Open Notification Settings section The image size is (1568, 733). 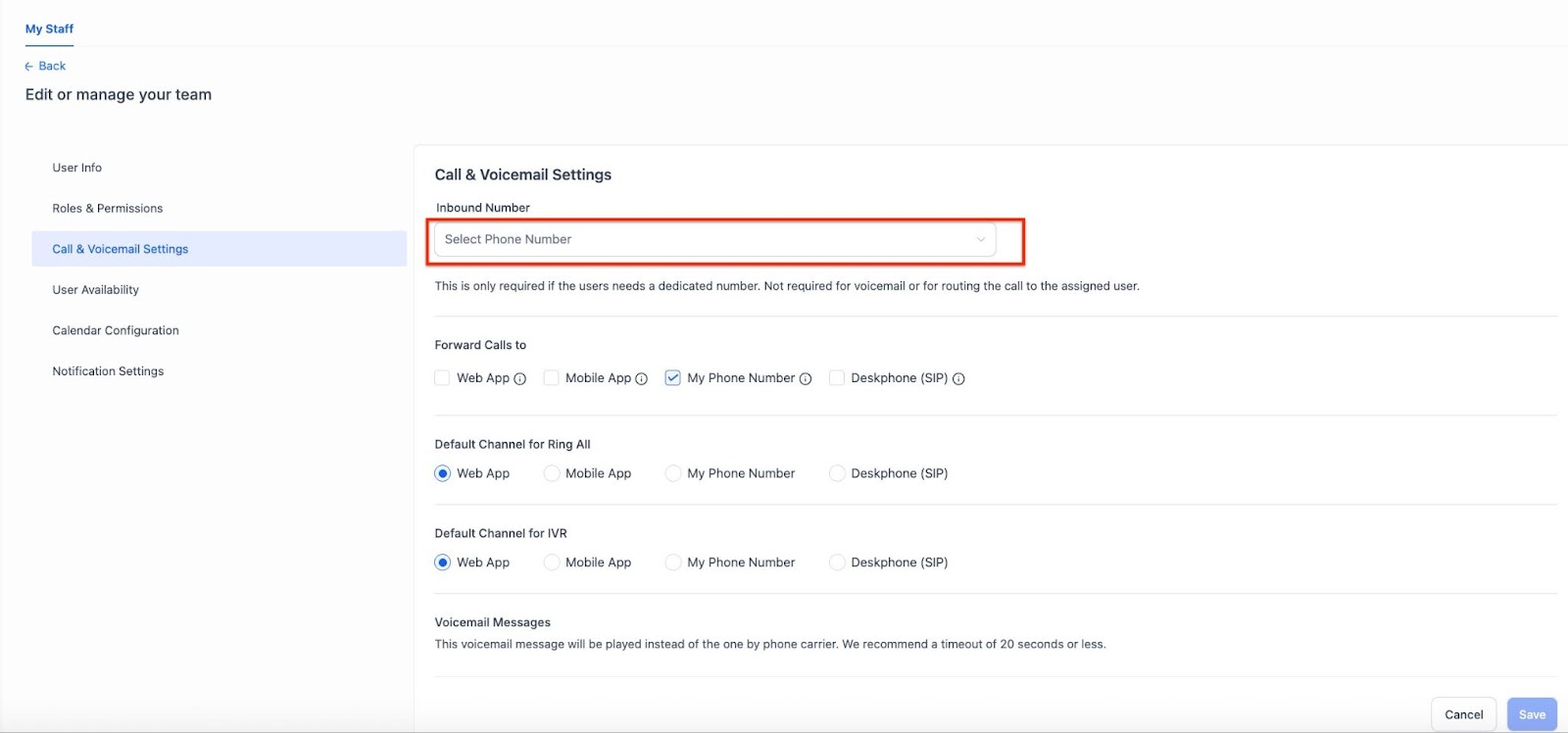pyautogui.click(x=108, y=371)
